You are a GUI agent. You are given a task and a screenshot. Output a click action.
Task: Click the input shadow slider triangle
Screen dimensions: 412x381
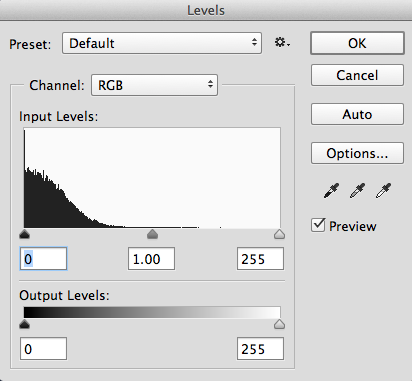pyautogui.click(x=24, y=234)
